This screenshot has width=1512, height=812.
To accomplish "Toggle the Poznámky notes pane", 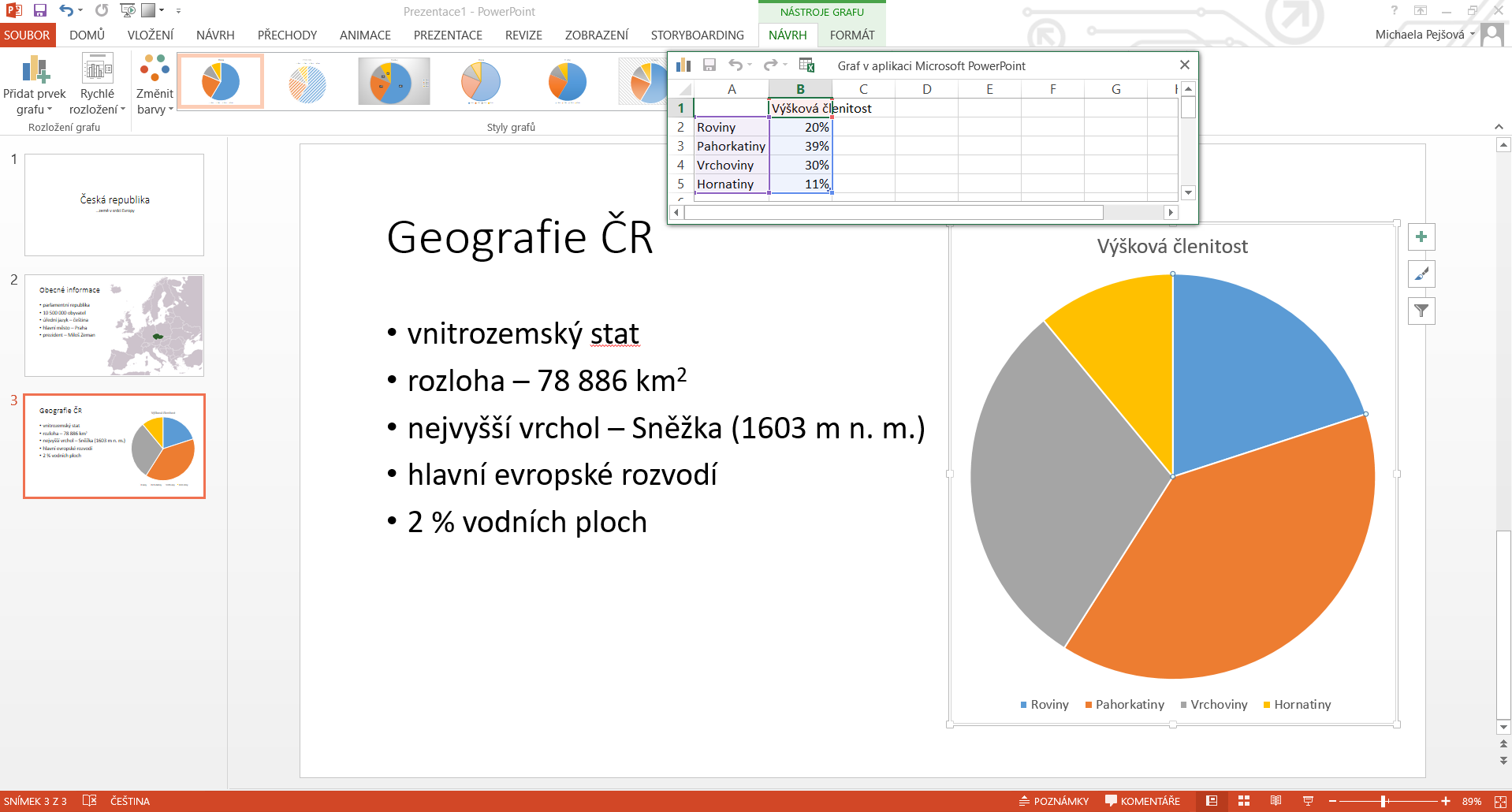I will click(x=1053, y=801).
